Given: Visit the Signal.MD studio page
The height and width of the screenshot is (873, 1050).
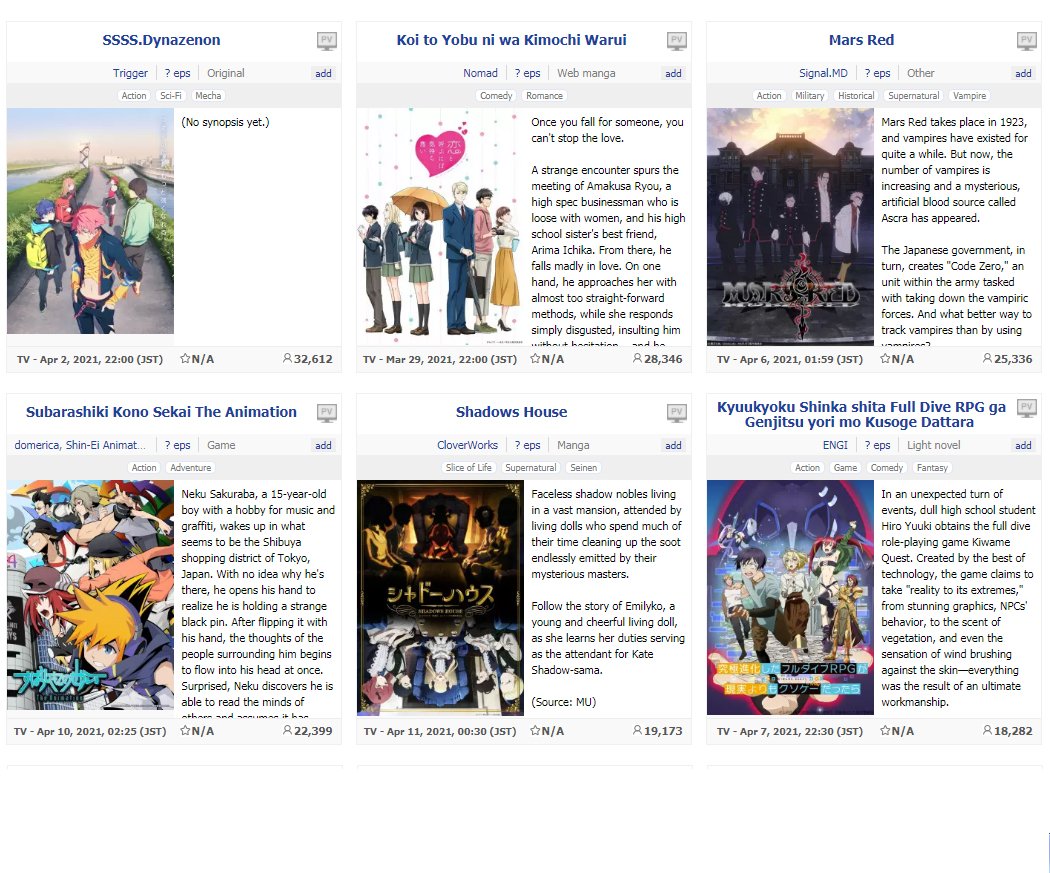Looking at the screenshot, I should [823, 74].
